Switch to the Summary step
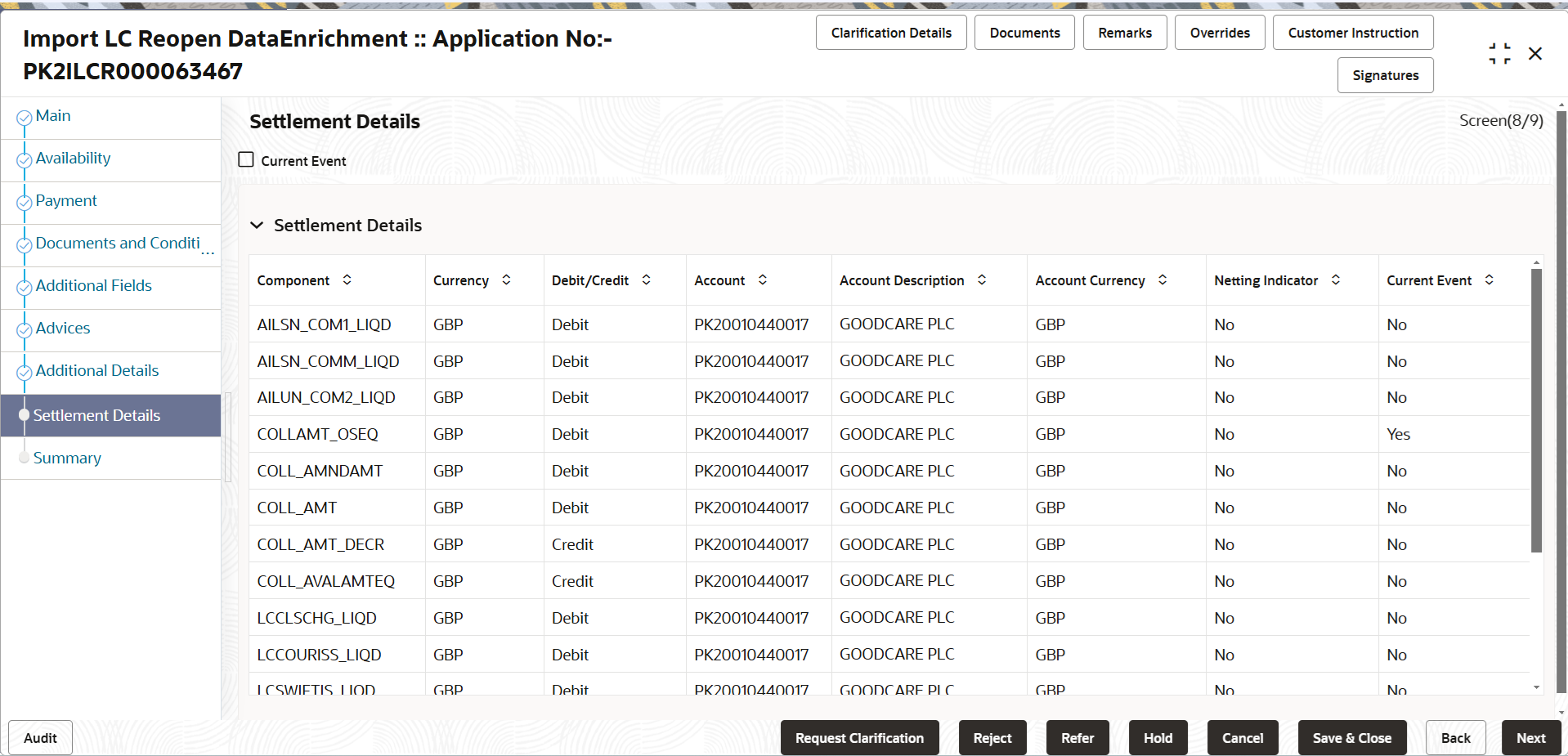1568x756 pixels. (x=67, y=458)
